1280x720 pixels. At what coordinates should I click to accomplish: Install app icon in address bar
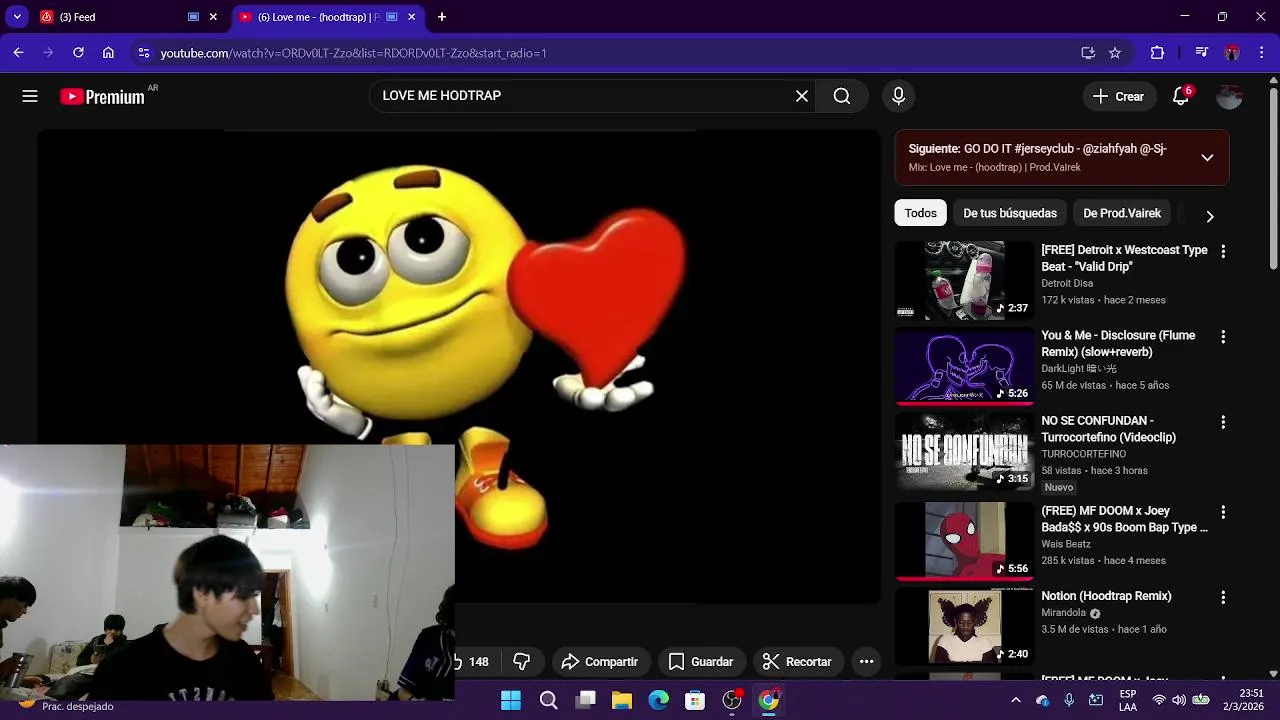point(1088,53)
